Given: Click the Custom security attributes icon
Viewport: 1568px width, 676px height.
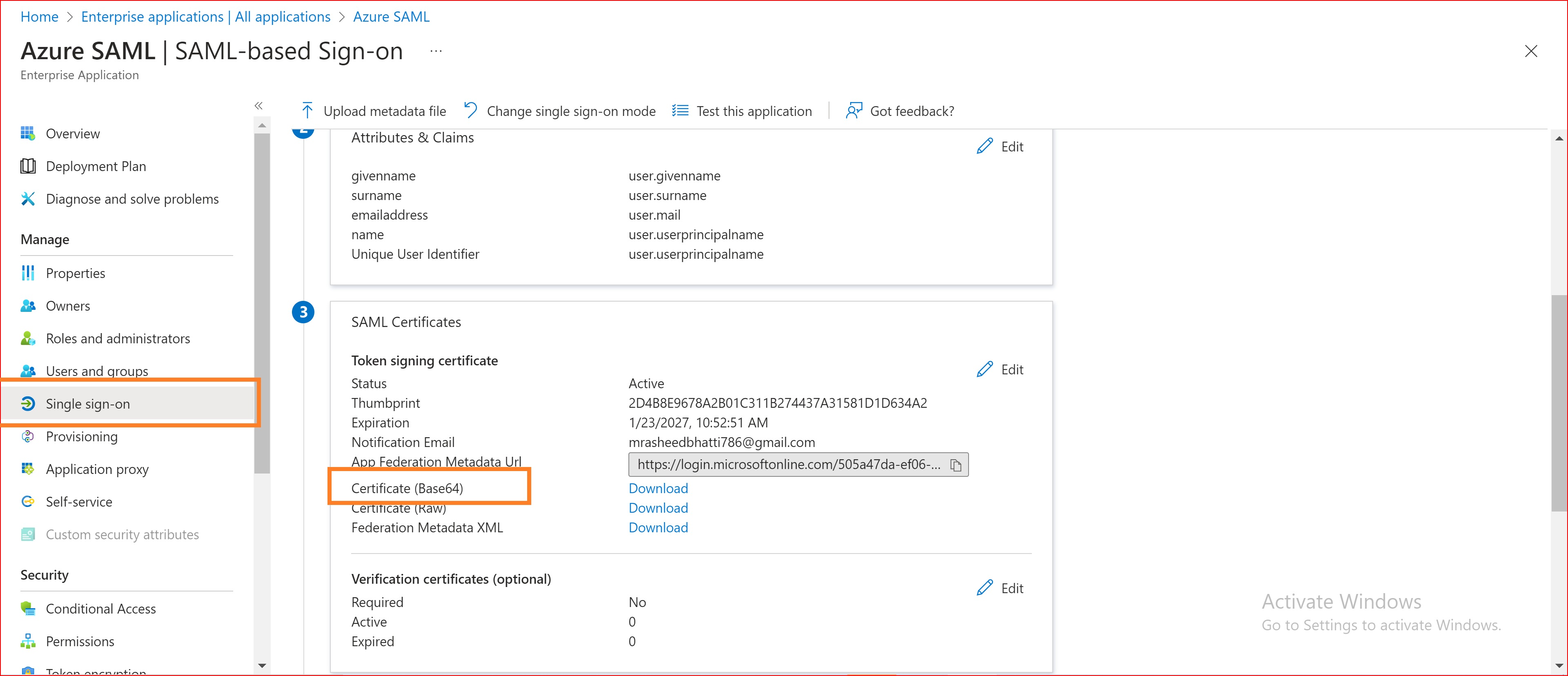Looking at the screenshot, I should (x=28, y=534).
